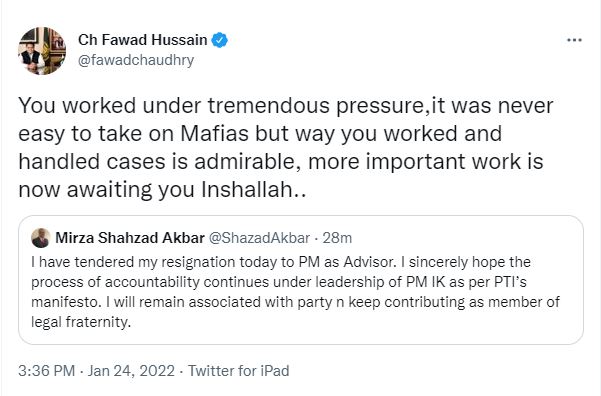The width and height of the screenshot is (601, 396).
Task: Click 'Inshallah..' at the tweet's end
Action: [x=254, y=189]
